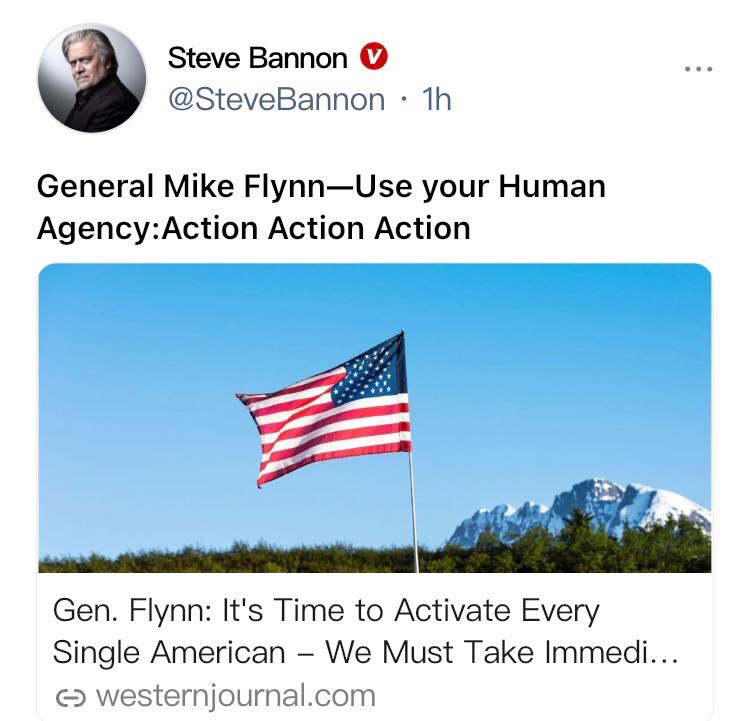
Task: Click the Steve Bannon display name
Action: (x=257, y=58)
